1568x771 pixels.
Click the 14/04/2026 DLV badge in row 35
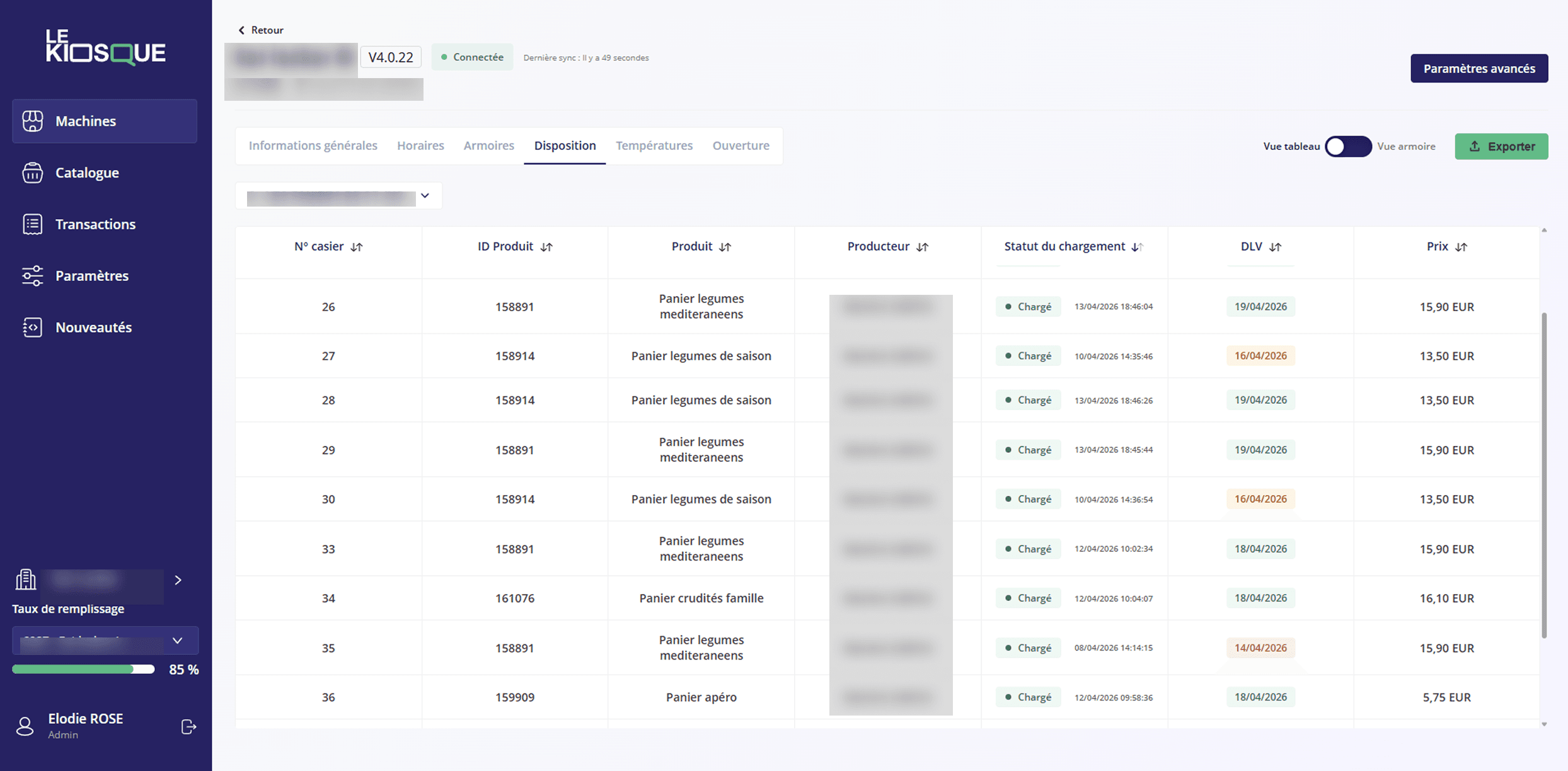pyautogui.click(x=1260, y=648)
